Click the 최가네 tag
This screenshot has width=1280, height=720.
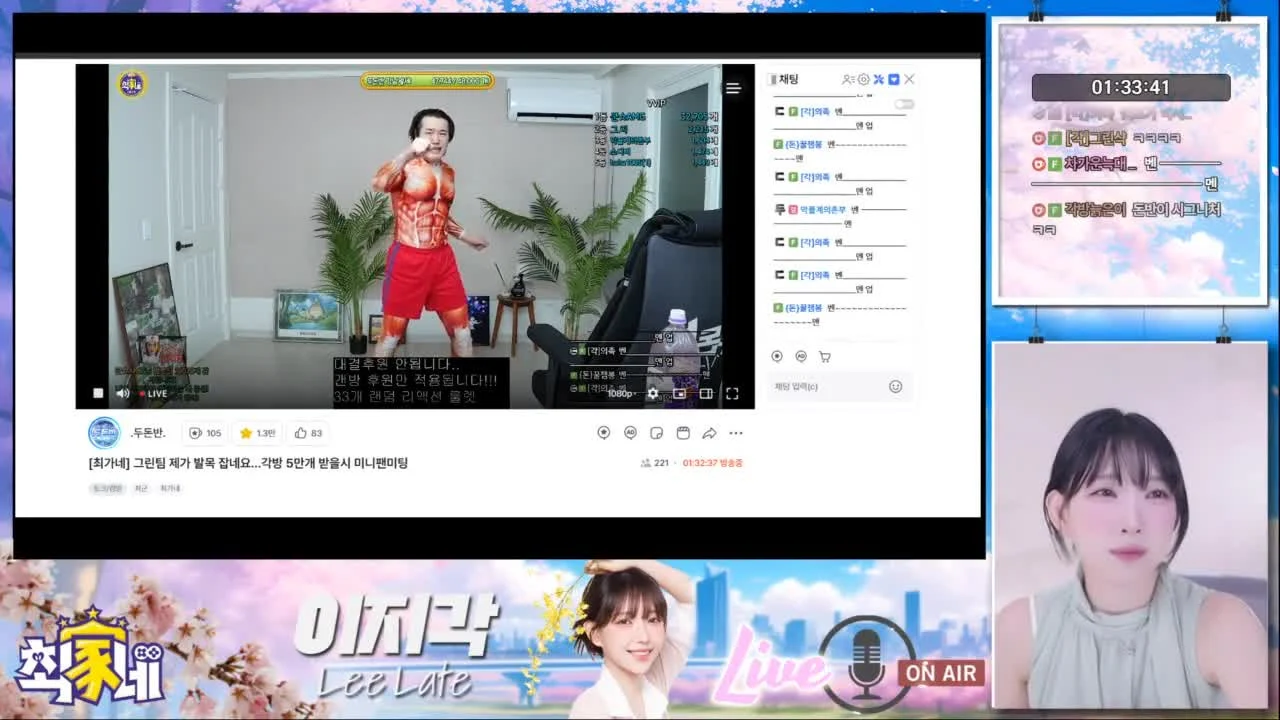coord(171,488)
